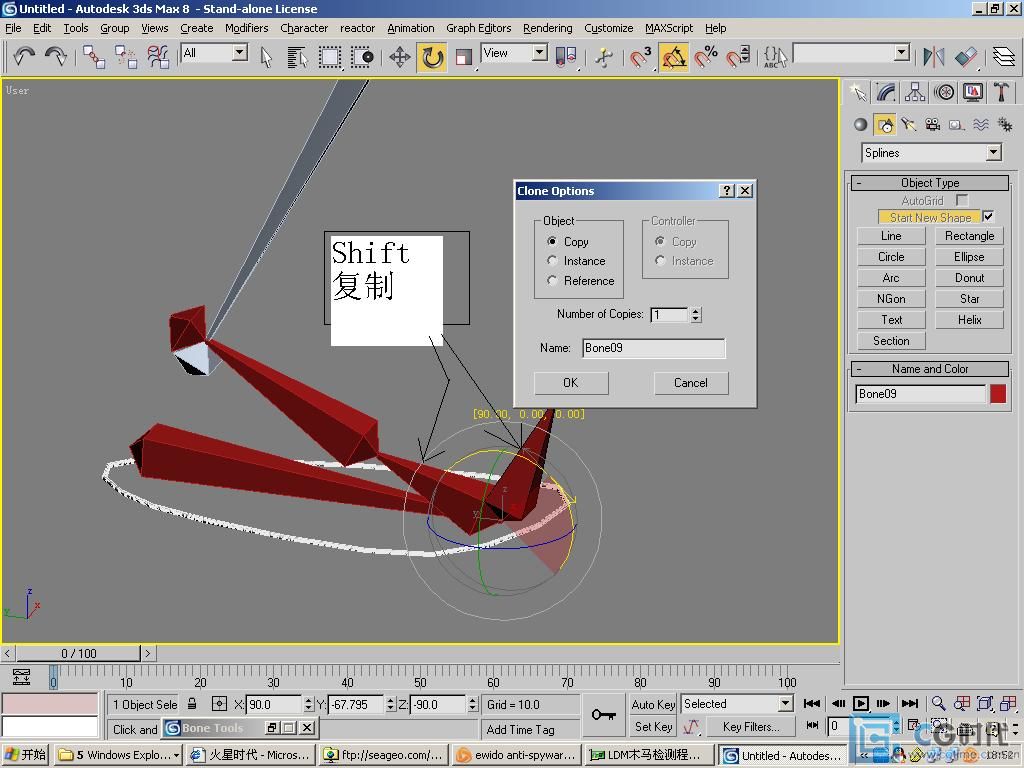The image size is (1024, 768).
Task: Click the Redo arrow icon
Action: click(56, 56)
